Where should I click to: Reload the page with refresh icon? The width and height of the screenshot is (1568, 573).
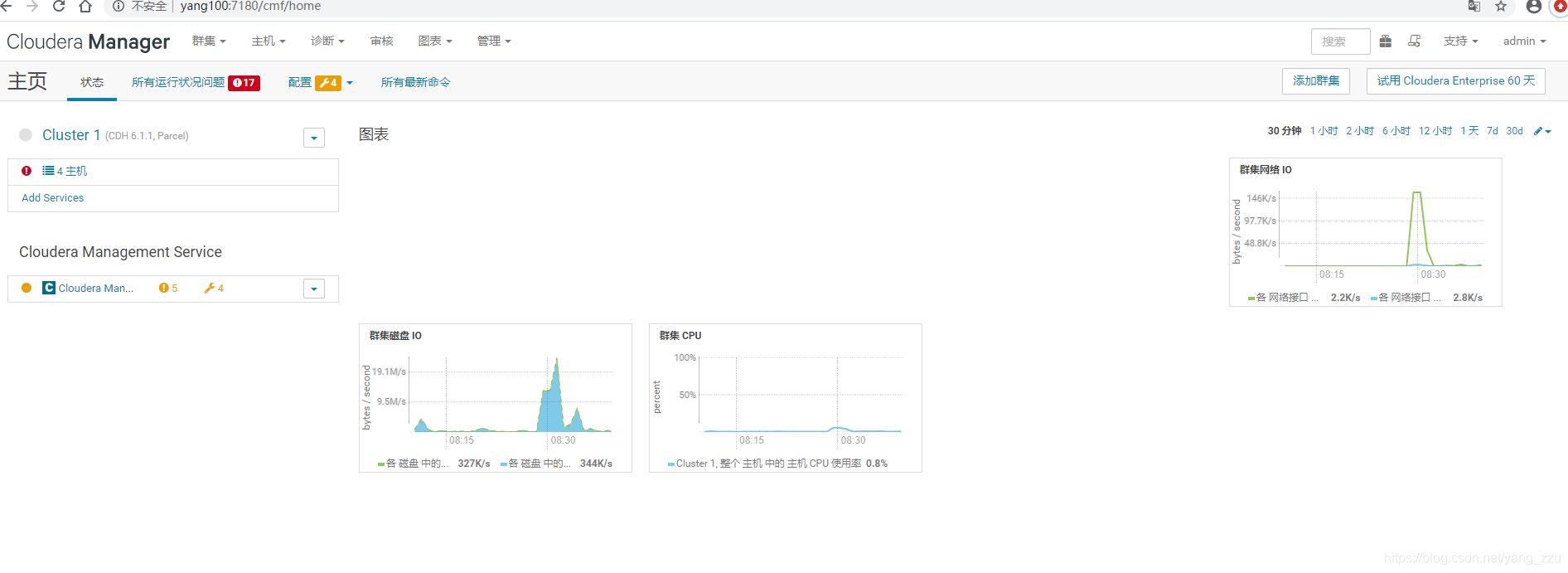coord(59,6)
